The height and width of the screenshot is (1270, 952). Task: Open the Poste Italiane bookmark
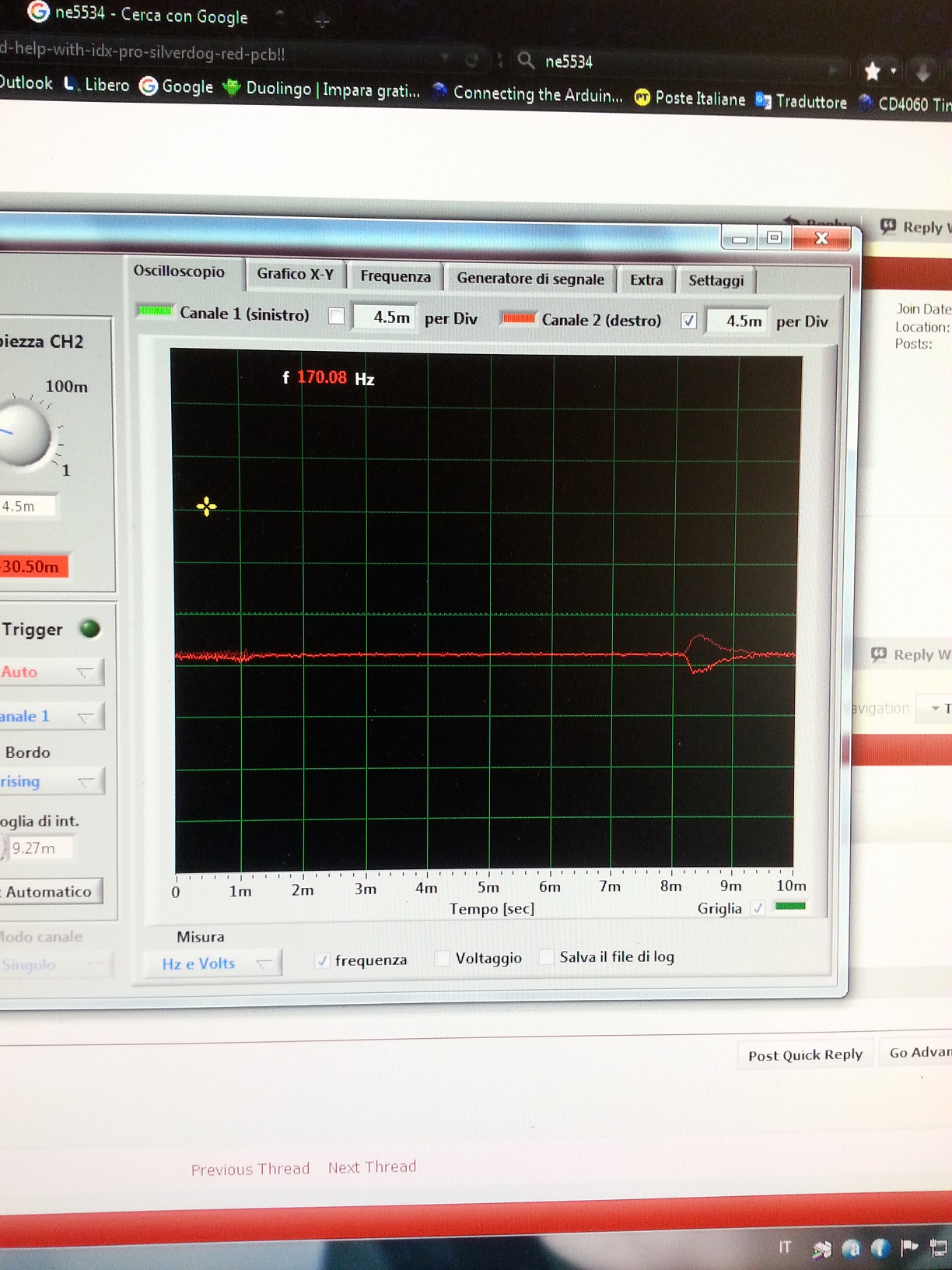(690, 98)
